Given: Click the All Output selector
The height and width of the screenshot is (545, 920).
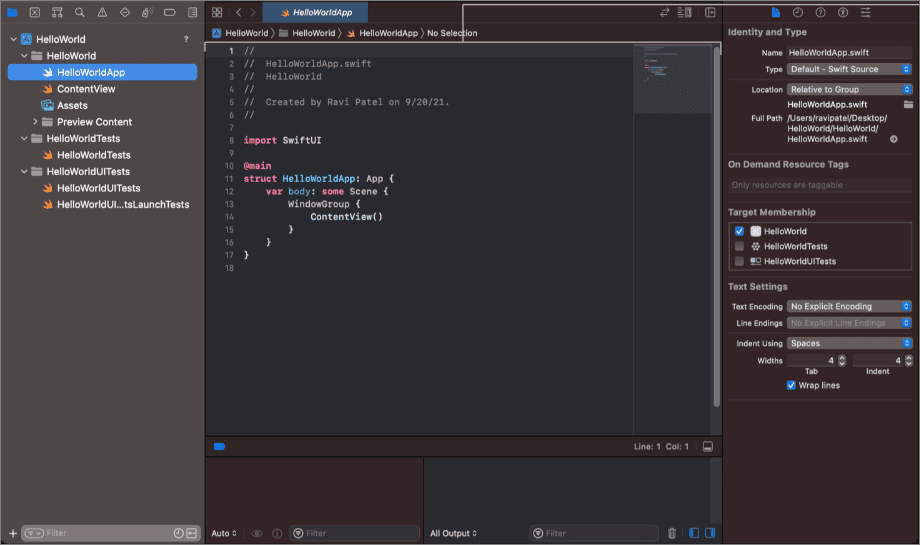Looking at the screenshot, I should 453,533.
